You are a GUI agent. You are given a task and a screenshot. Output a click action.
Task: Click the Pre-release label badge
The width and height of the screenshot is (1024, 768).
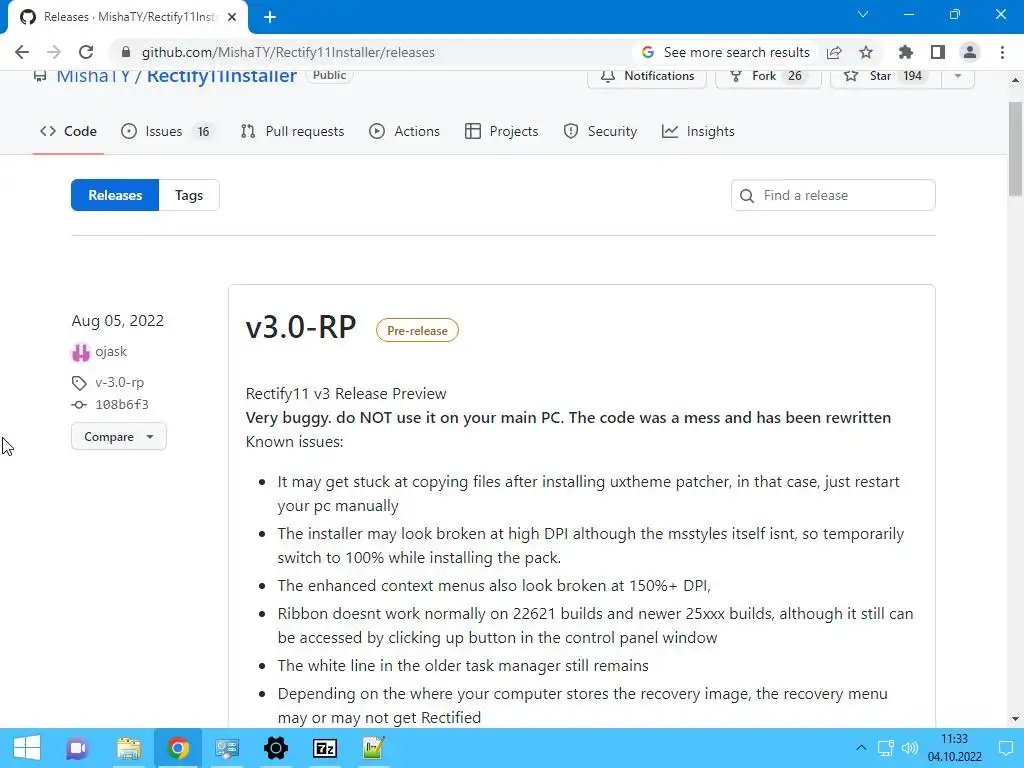point(417,330)
